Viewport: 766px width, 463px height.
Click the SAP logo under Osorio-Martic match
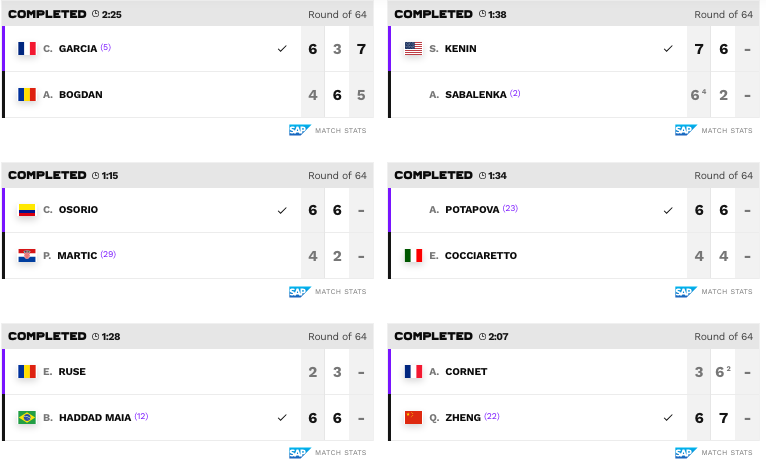299,292
